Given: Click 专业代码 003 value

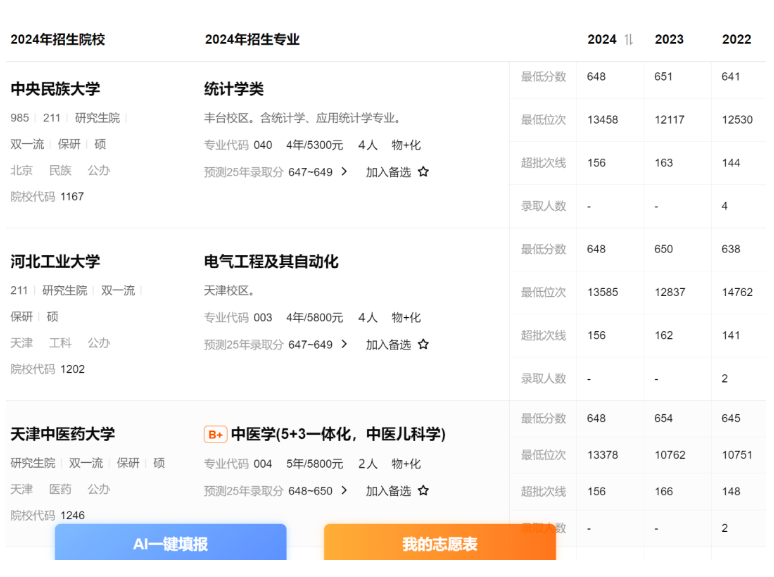Looking at the screenshot, I should [x=263, y=318].
